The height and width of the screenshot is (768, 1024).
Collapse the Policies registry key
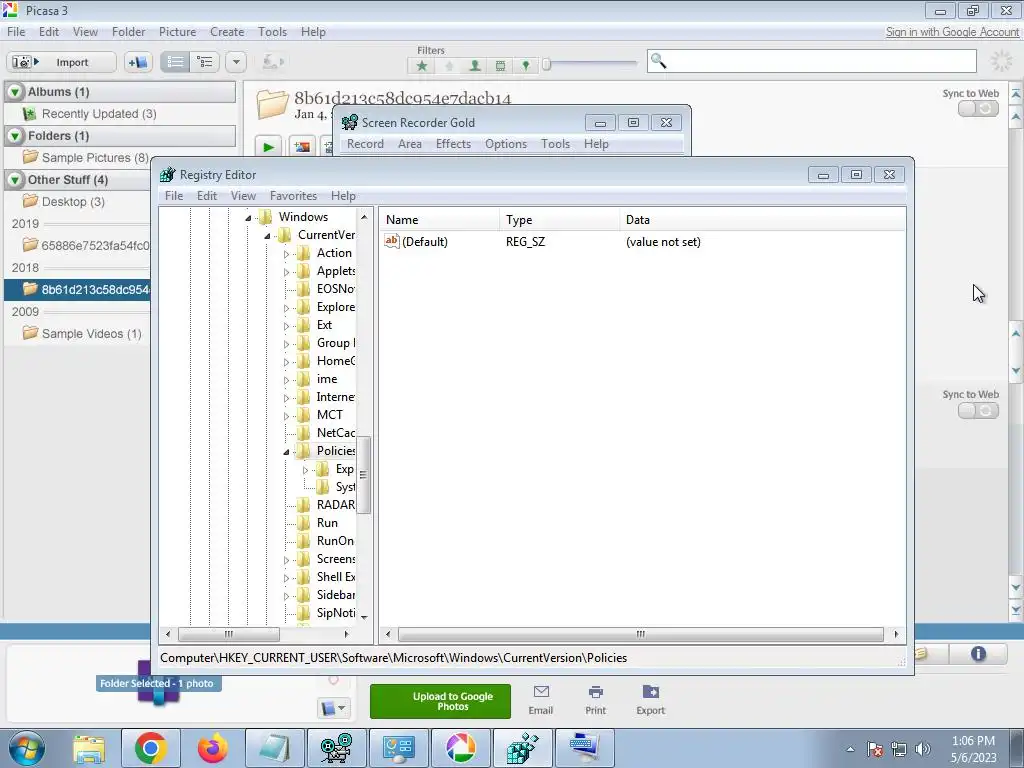(286, 452)
